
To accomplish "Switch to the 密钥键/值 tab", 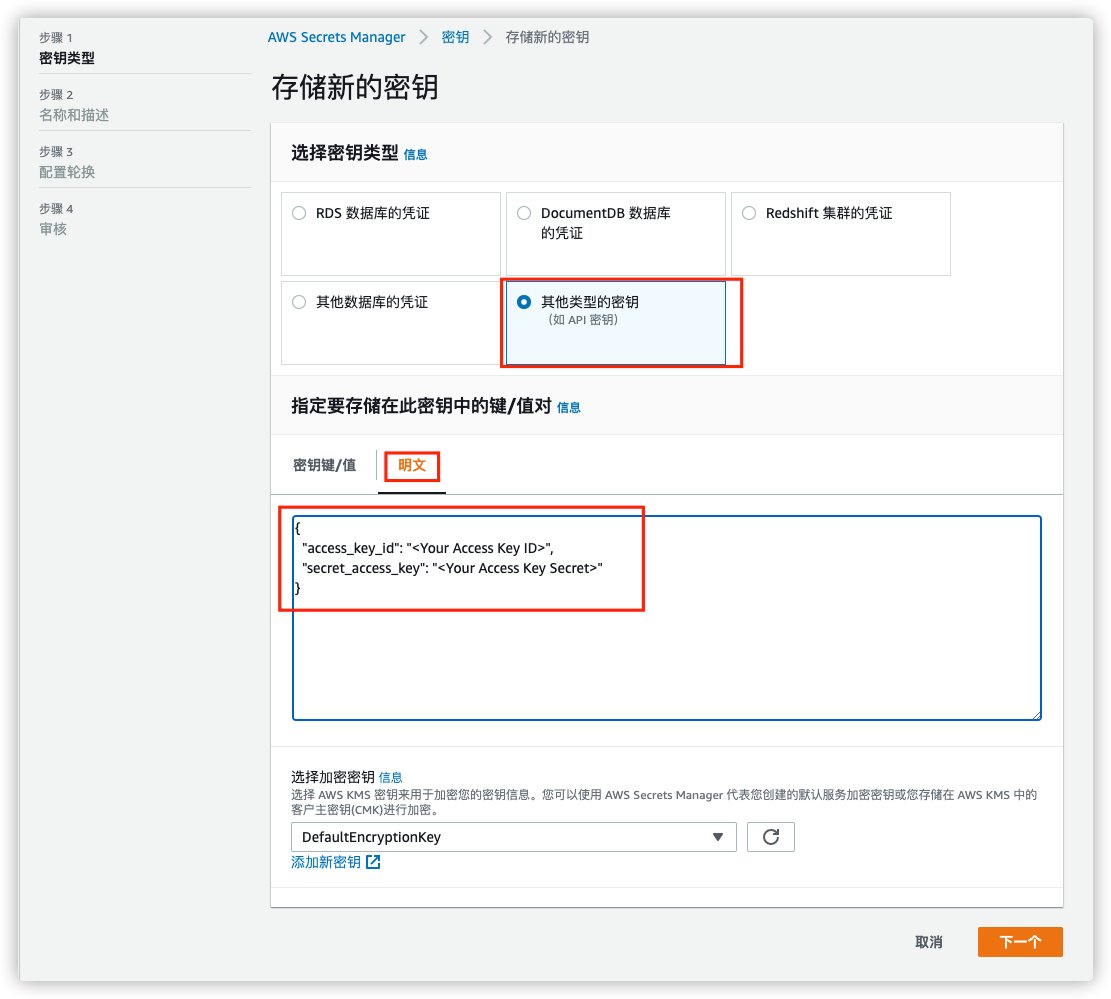I will (324, 465).
